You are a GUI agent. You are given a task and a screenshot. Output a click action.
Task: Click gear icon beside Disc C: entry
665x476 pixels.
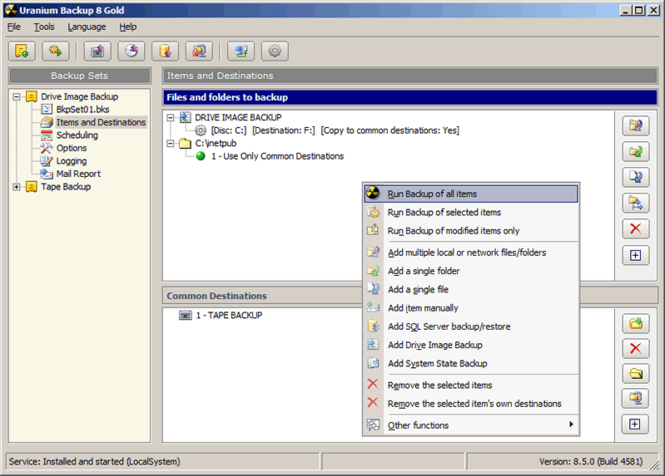click(201, 130)
